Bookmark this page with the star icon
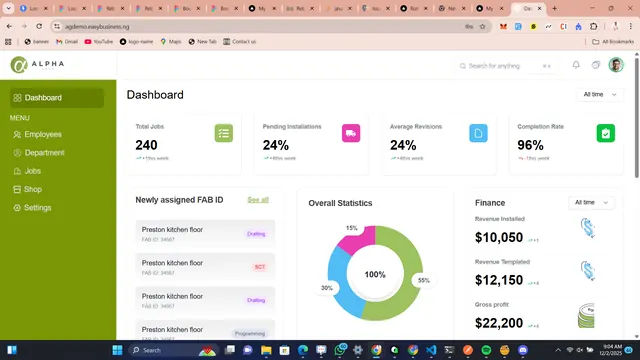The image size is (640, 360). click(482, 27)
